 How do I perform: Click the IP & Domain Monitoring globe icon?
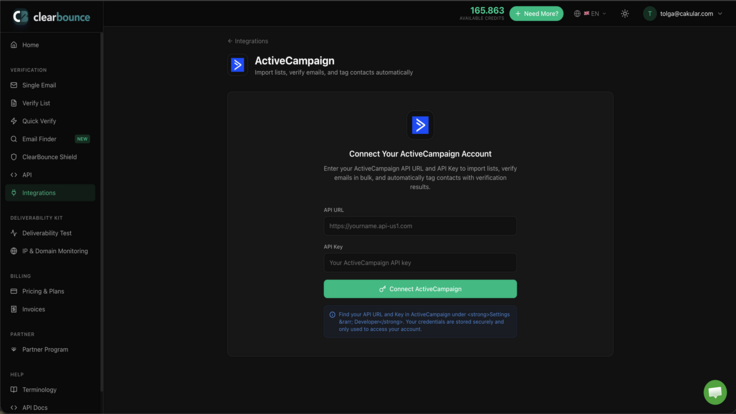pyautogui.click(x=14, y=251)
